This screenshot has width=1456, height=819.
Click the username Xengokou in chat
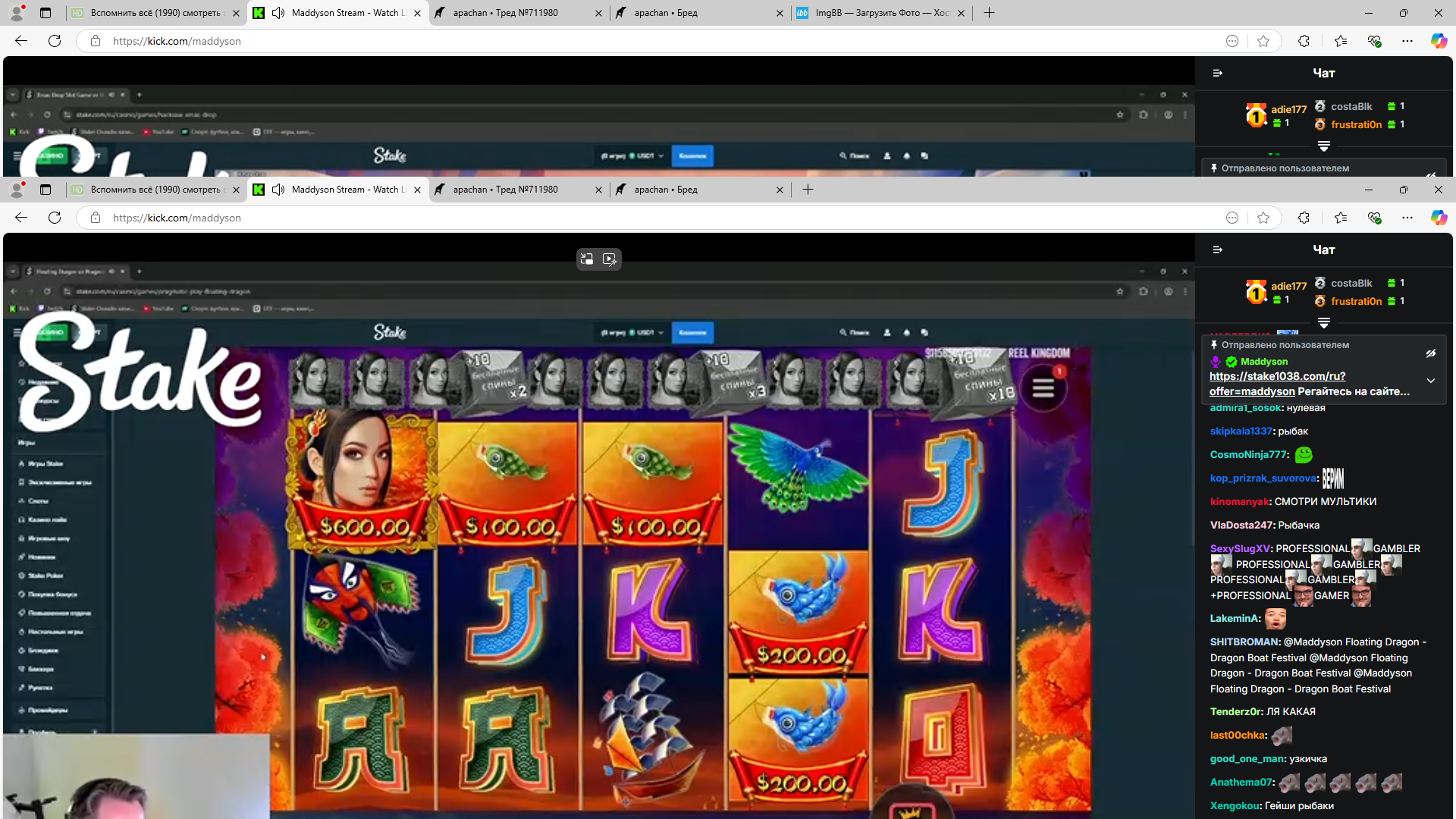(x=1235, y=805)
